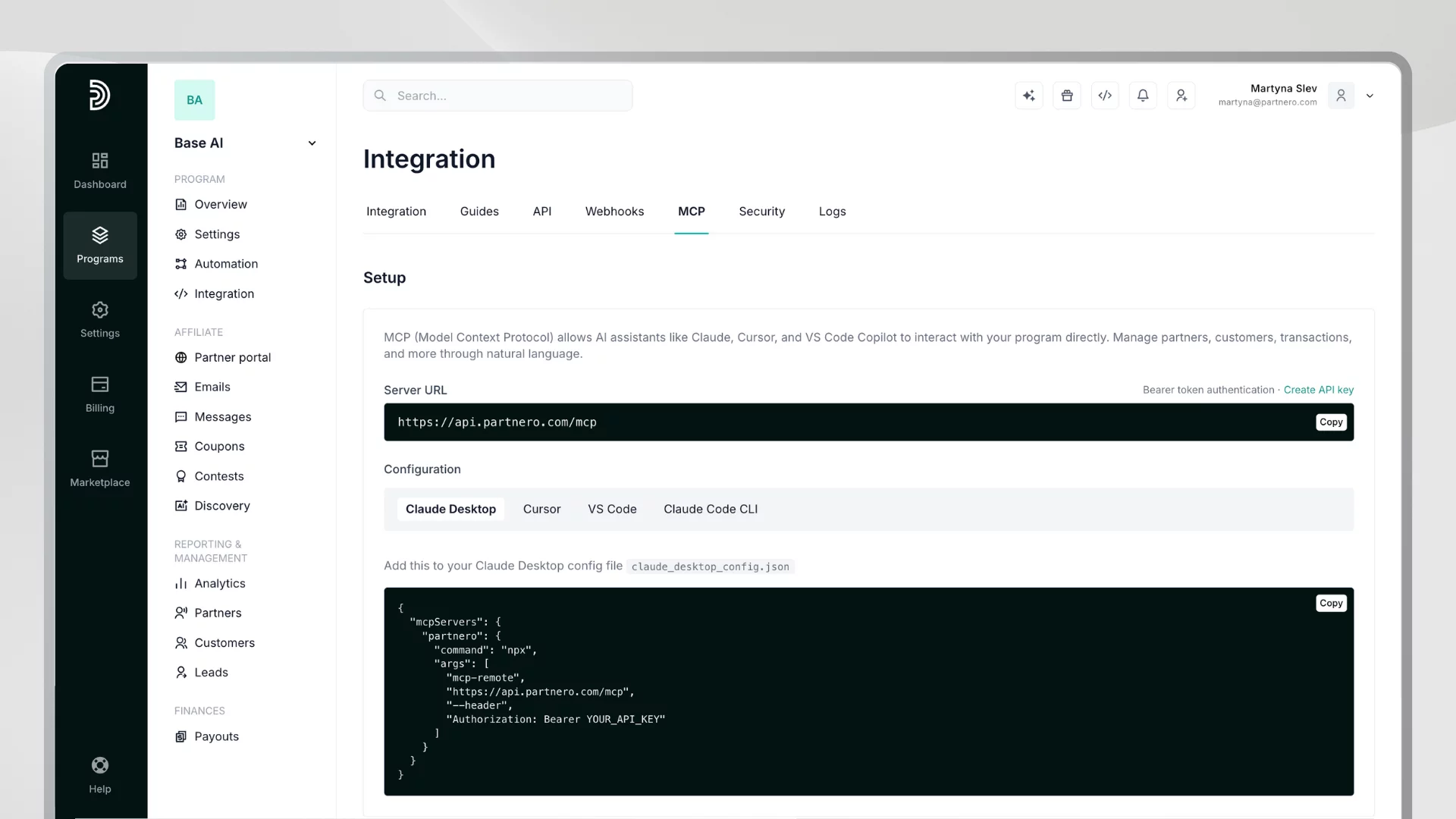Open notifications bell icon
The height and width of the screenshot is (819, 1456).
(1143, 96)
